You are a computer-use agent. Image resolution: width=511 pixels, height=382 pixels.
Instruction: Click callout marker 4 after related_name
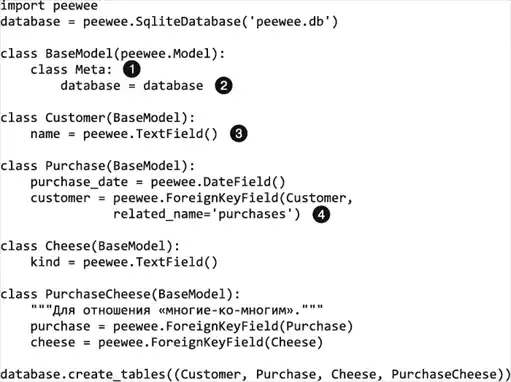coord(321,214)
